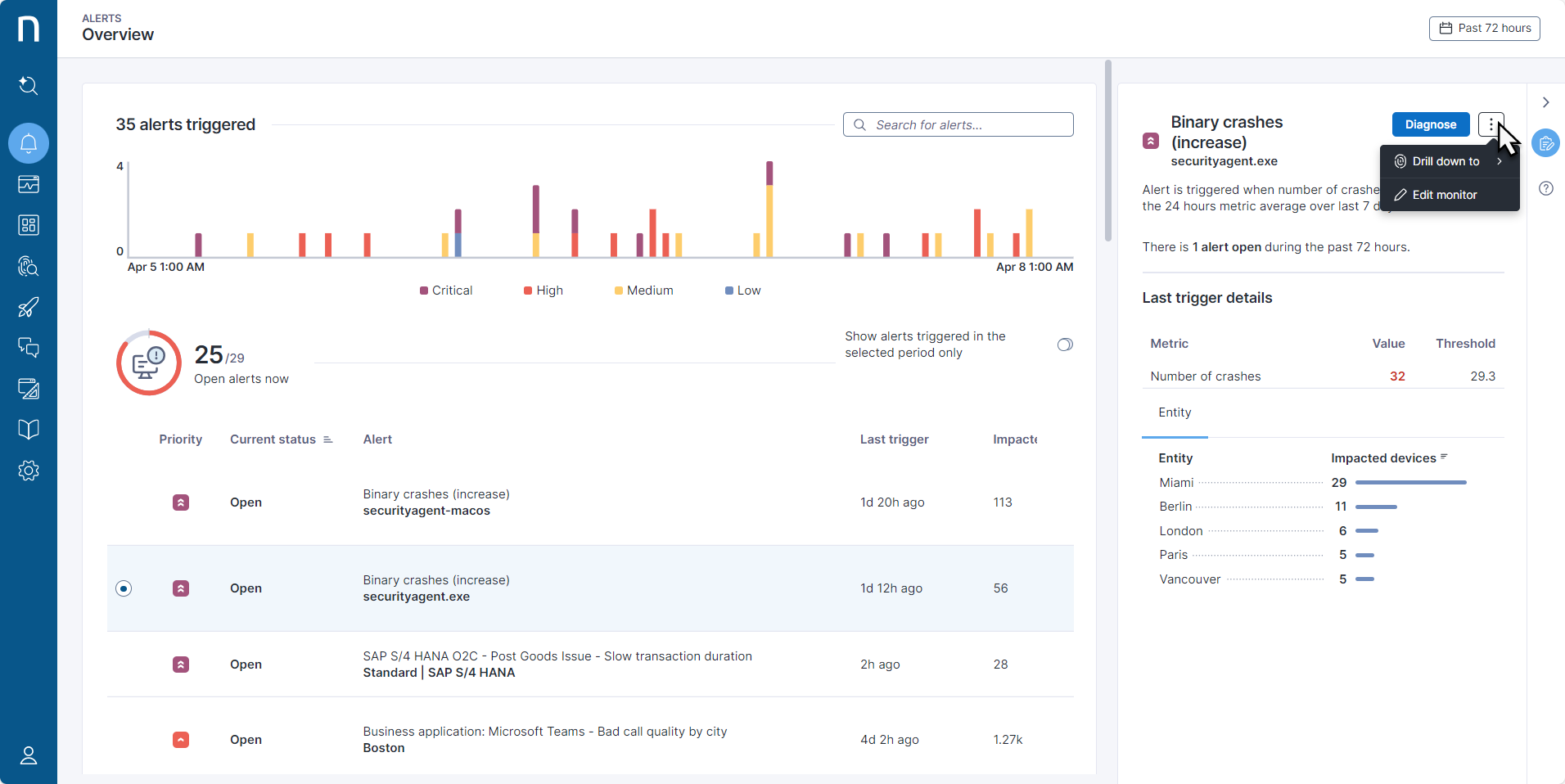The height and width of the screenshot is (784, 1565).
Task: Click the Search for alerts field
Action: point(958,124)
